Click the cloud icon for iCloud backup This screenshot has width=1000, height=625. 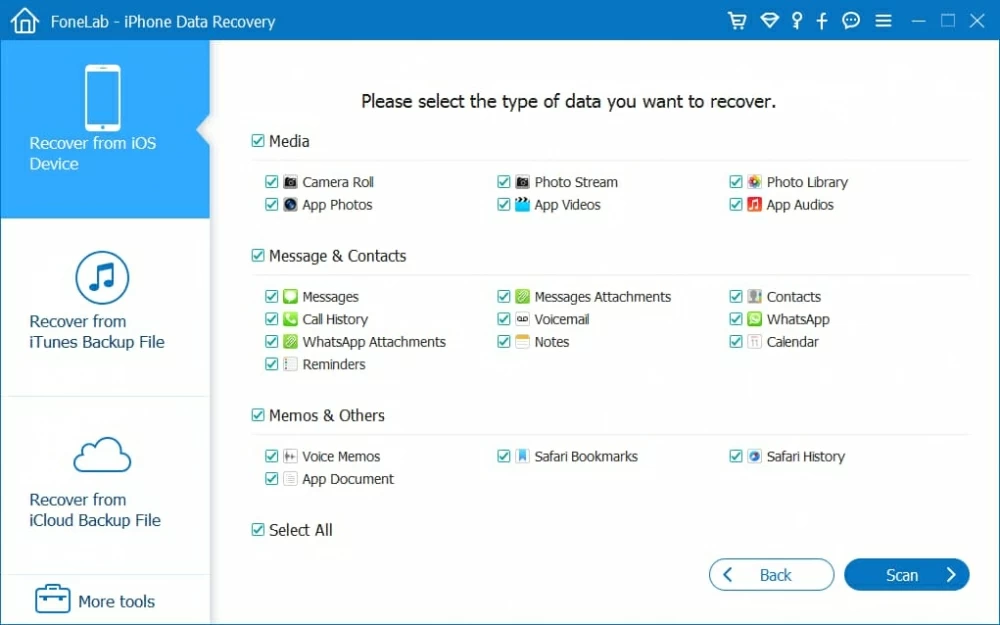[100, 455]
